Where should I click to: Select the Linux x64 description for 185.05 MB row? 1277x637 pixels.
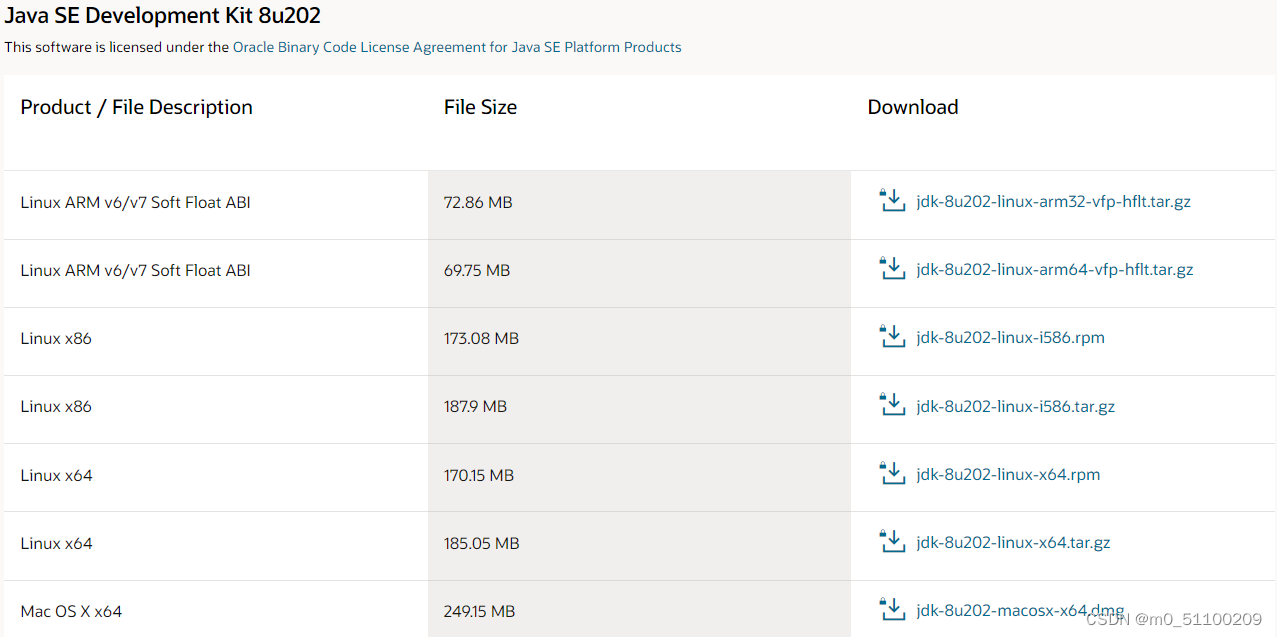(x=56, y=543)
